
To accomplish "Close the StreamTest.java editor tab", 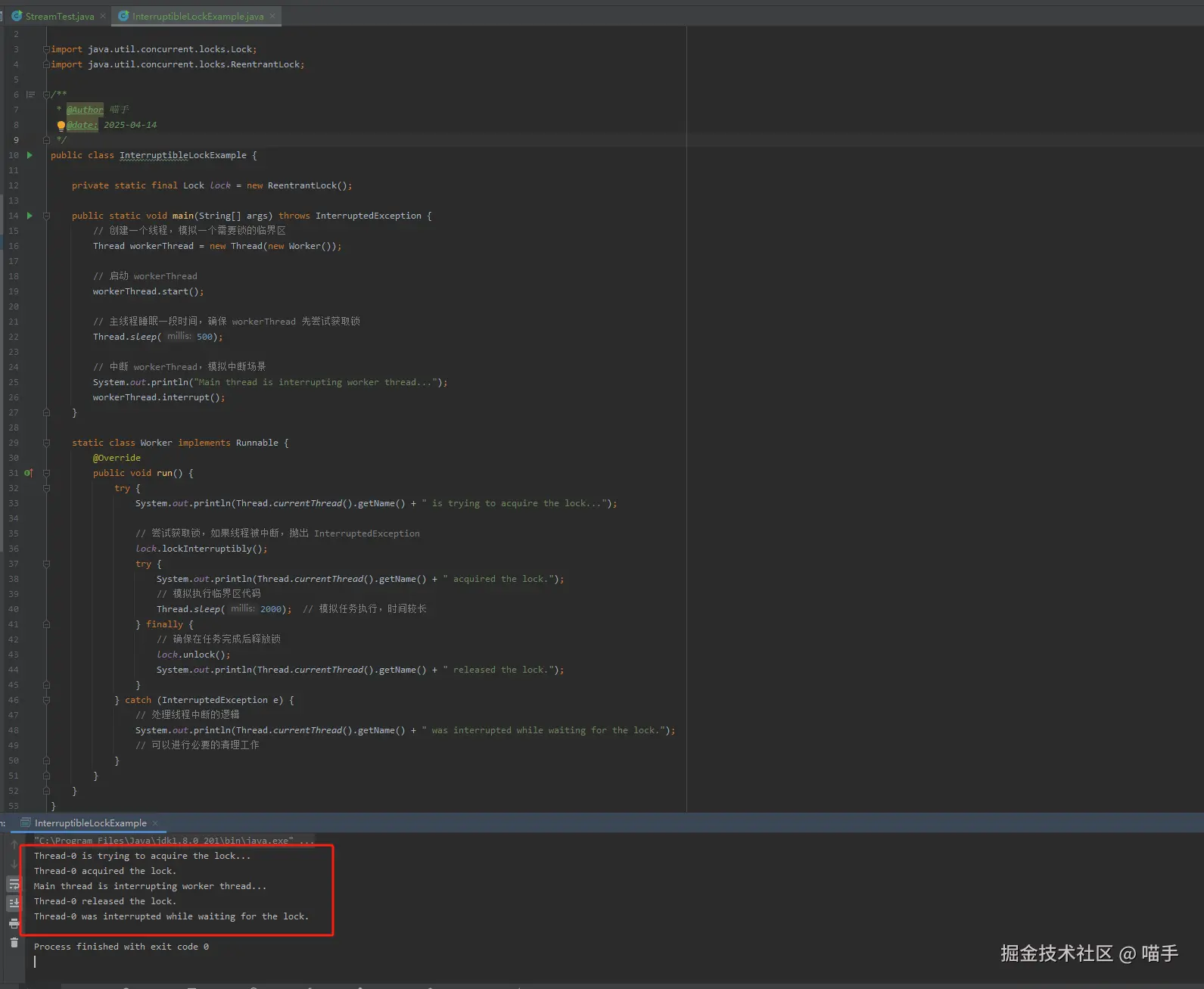I will (104, 16).
